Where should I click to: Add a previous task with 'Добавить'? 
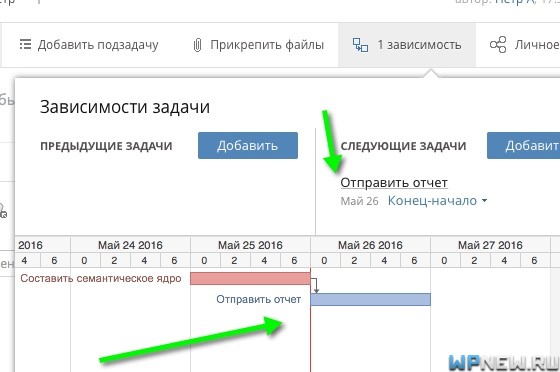(248, 146)
